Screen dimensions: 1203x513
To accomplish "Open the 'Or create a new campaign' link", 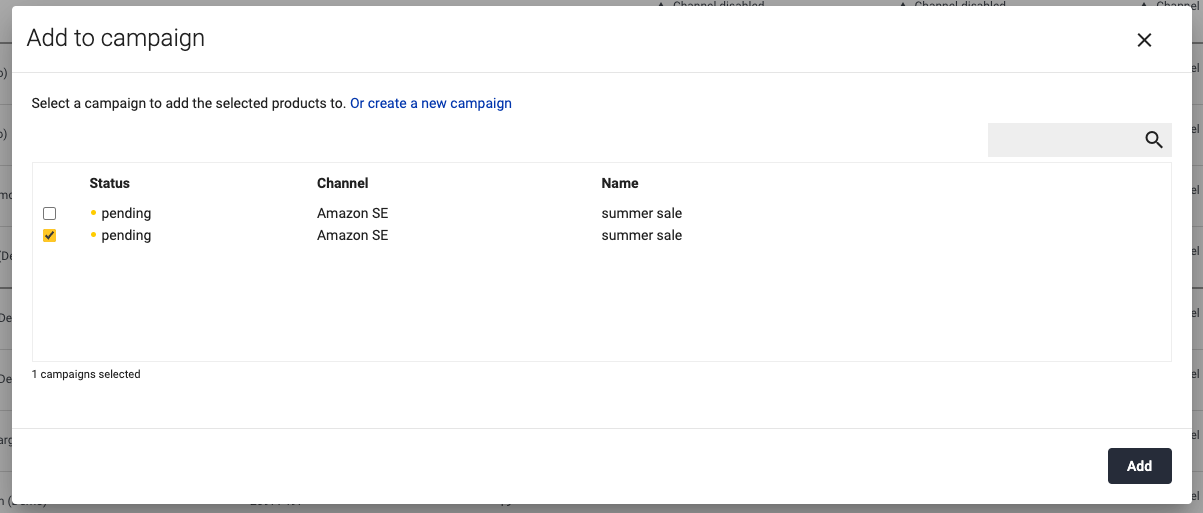I will point(431,103).
